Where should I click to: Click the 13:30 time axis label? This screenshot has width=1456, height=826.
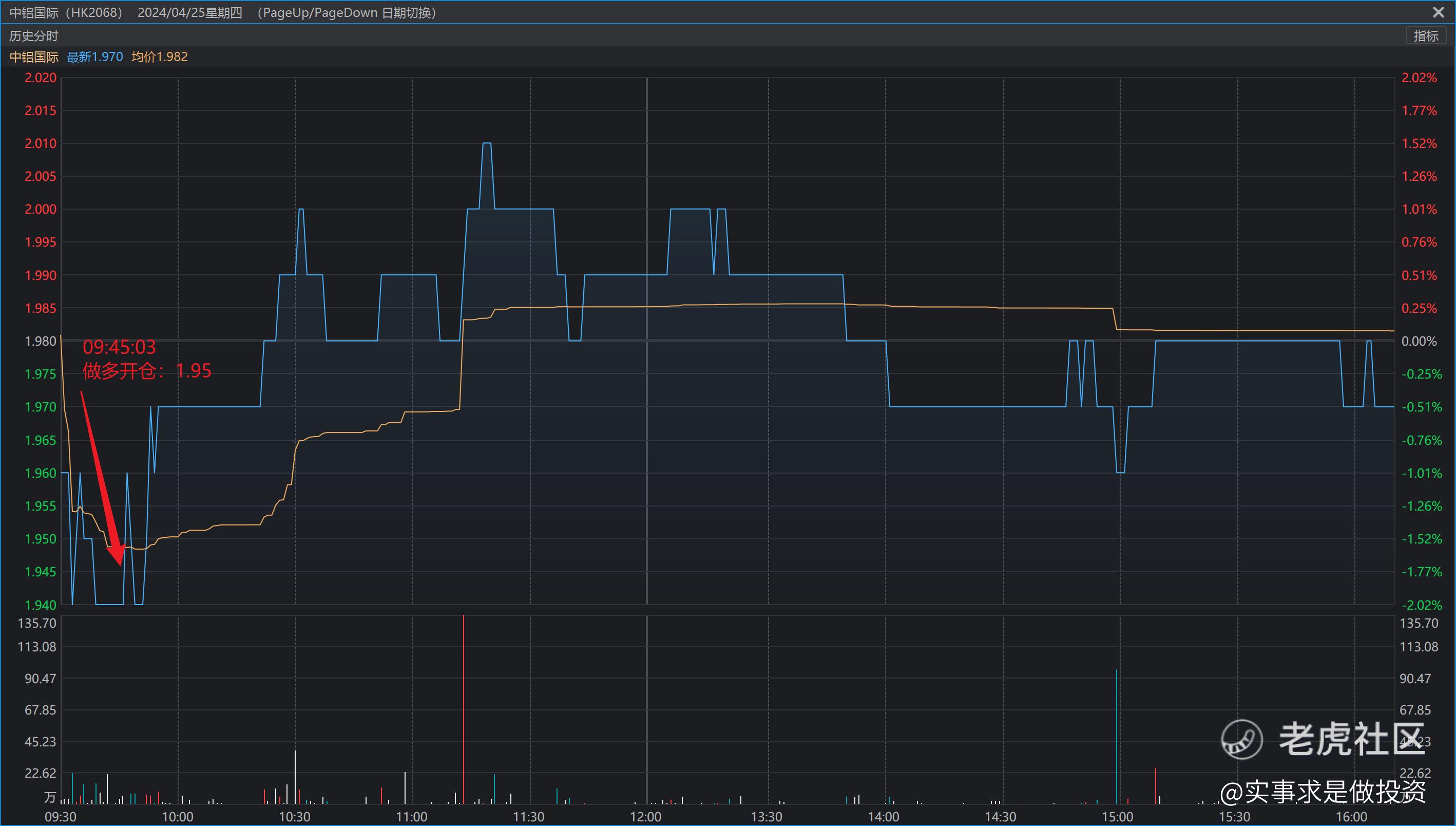point(767,817)
